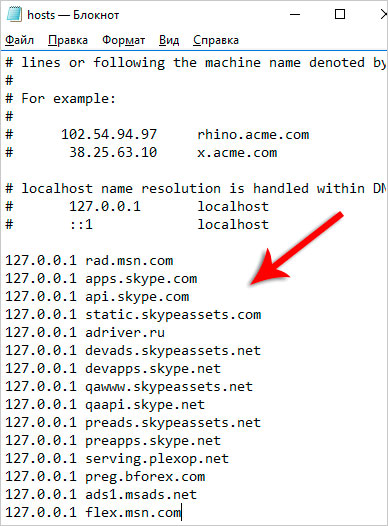Click the static.skypeassets.com line
This screenshot has height=526, width=388.
[133, 315]
